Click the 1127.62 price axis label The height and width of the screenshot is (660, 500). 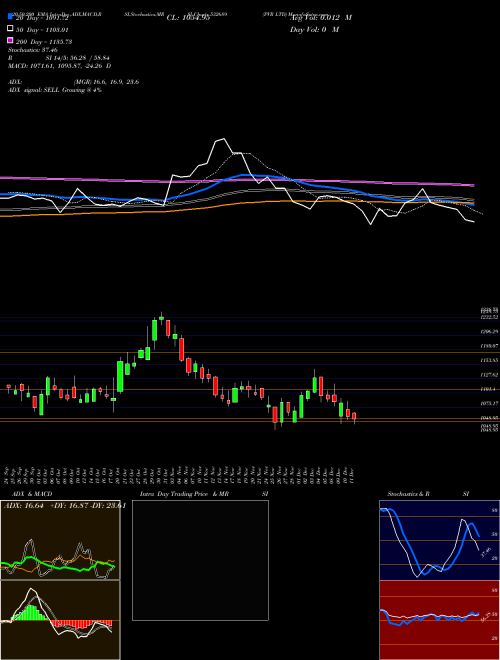489,375
